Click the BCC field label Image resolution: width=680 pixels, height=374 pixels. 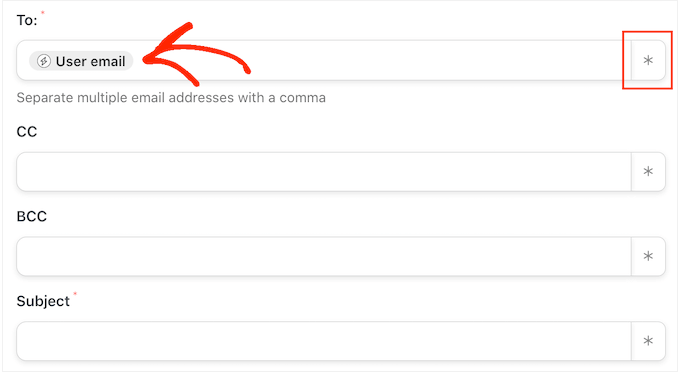click(x=32, y=216)
